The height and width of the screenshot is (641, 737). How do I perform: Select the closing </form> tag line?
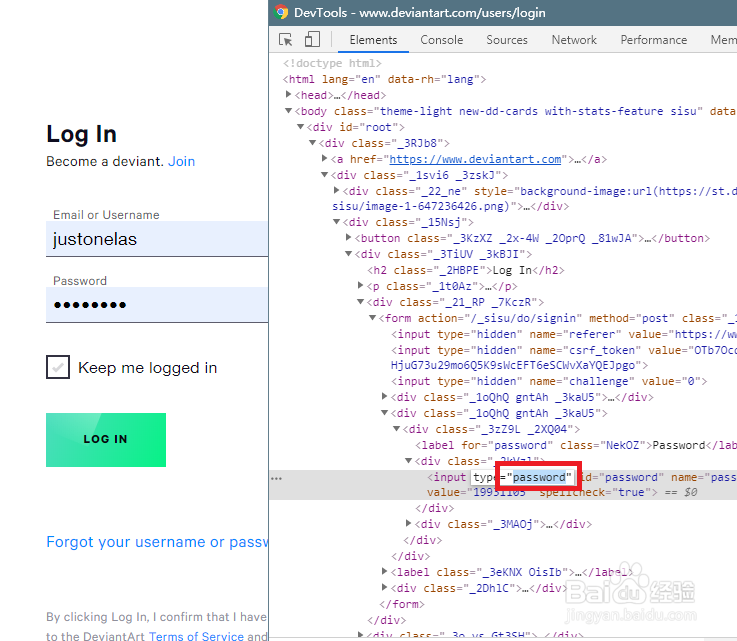[x=402, y=604]
